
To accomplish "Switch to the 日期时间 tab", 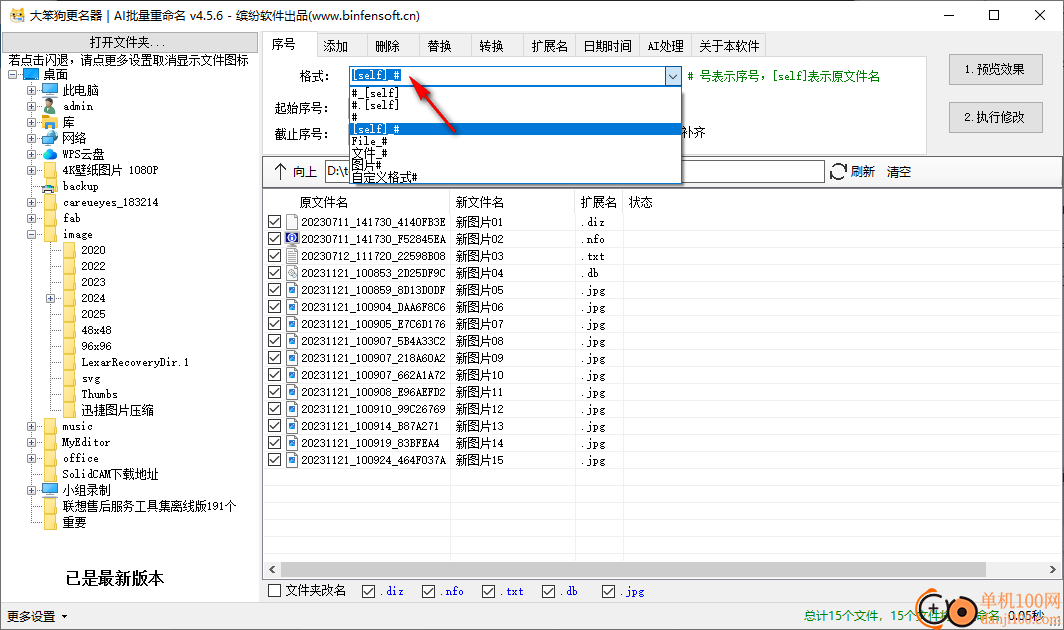I will click(x=608, y=46).
